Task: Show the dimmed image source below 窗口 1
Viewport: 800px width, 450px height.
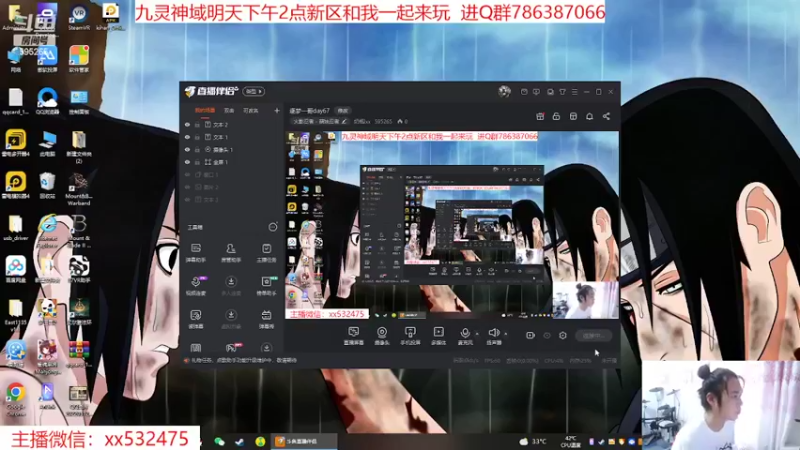Action: pyautogui.click(x=187, y=187)
